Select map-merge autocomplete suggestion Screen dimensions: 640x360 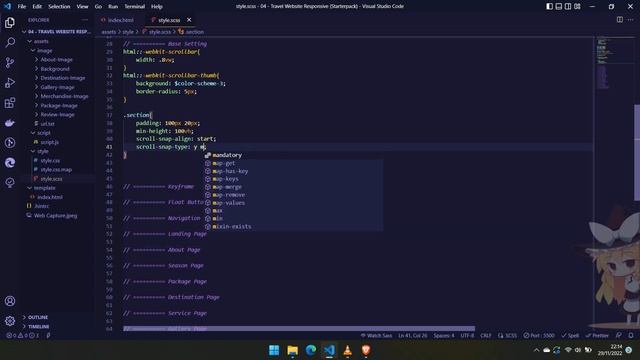(x=293, y=187)
